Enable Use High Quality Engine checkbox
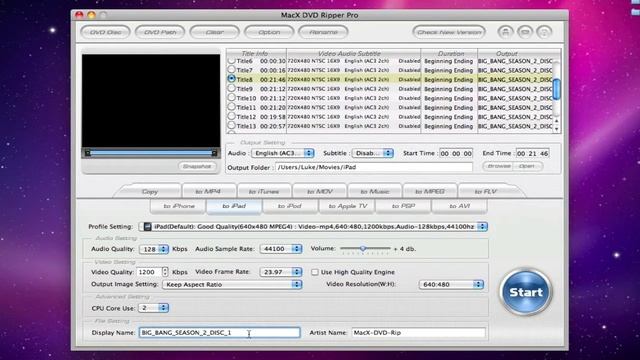 click(315, 272)
